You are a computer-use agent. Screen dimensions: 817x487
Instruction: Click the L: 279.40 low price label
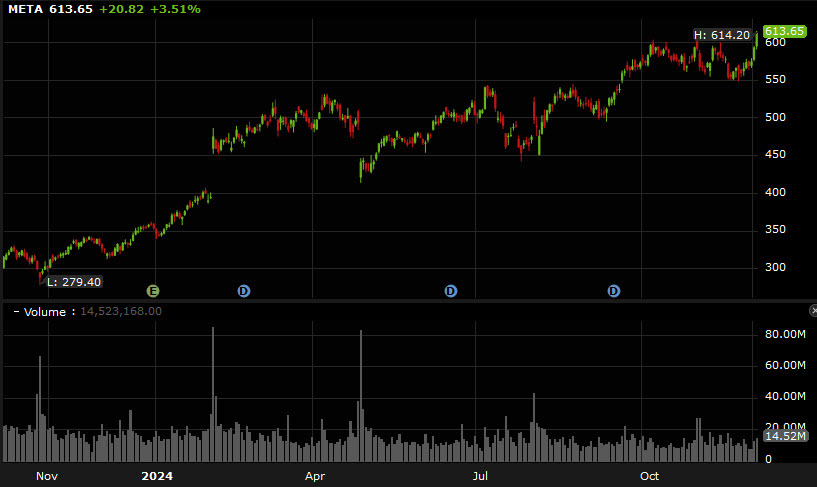(x=75, y=282)
